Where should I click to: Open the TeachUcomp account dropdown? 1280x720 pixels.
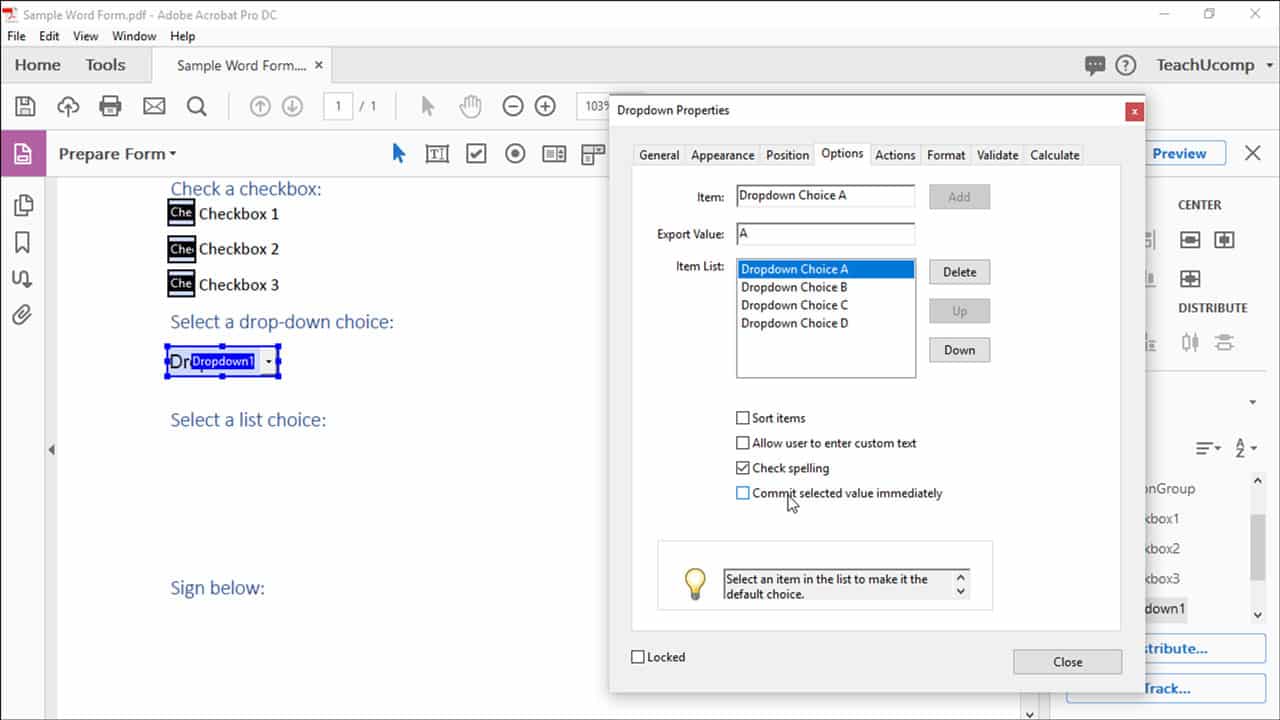pos(1209,64)
